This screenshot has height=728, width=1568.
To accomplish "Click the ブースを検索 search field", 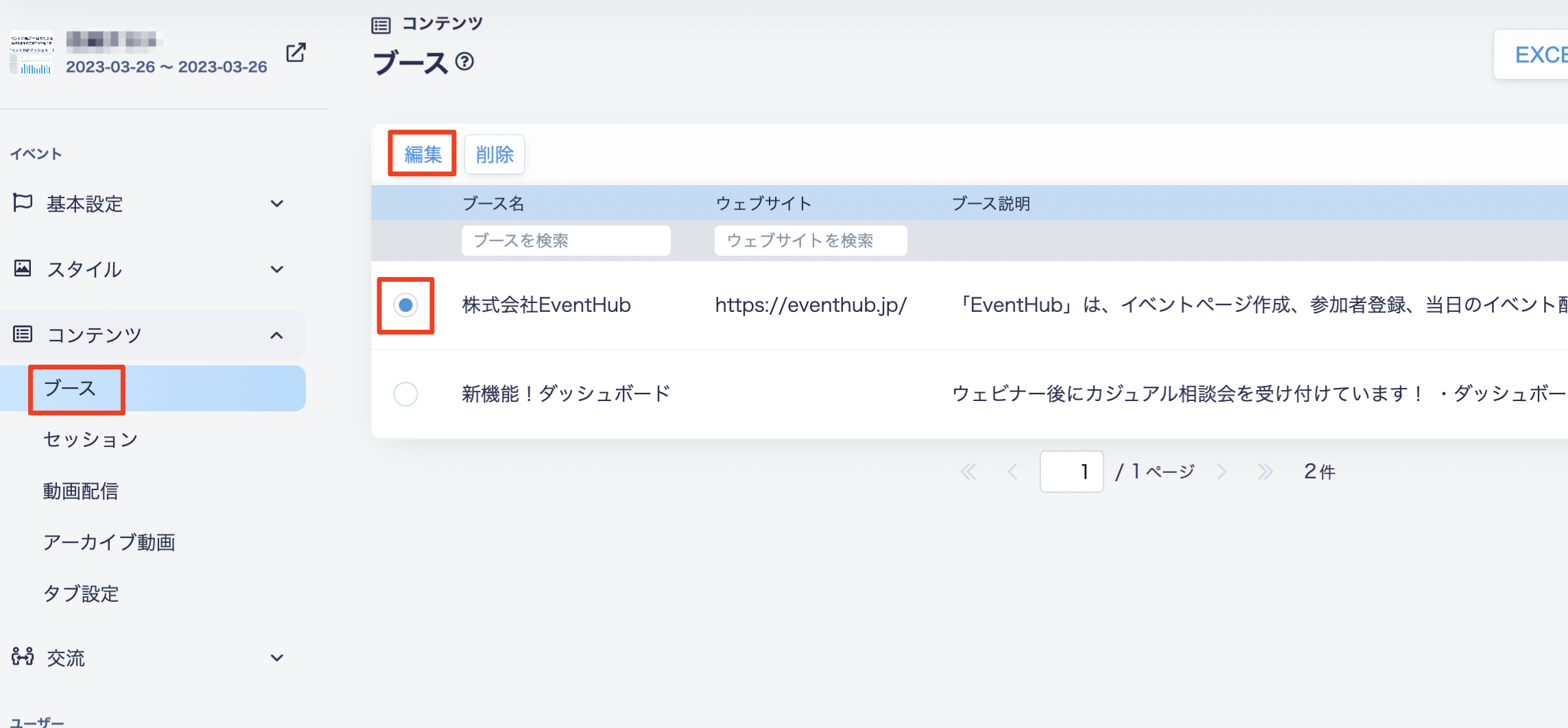I will pos(566,241).
